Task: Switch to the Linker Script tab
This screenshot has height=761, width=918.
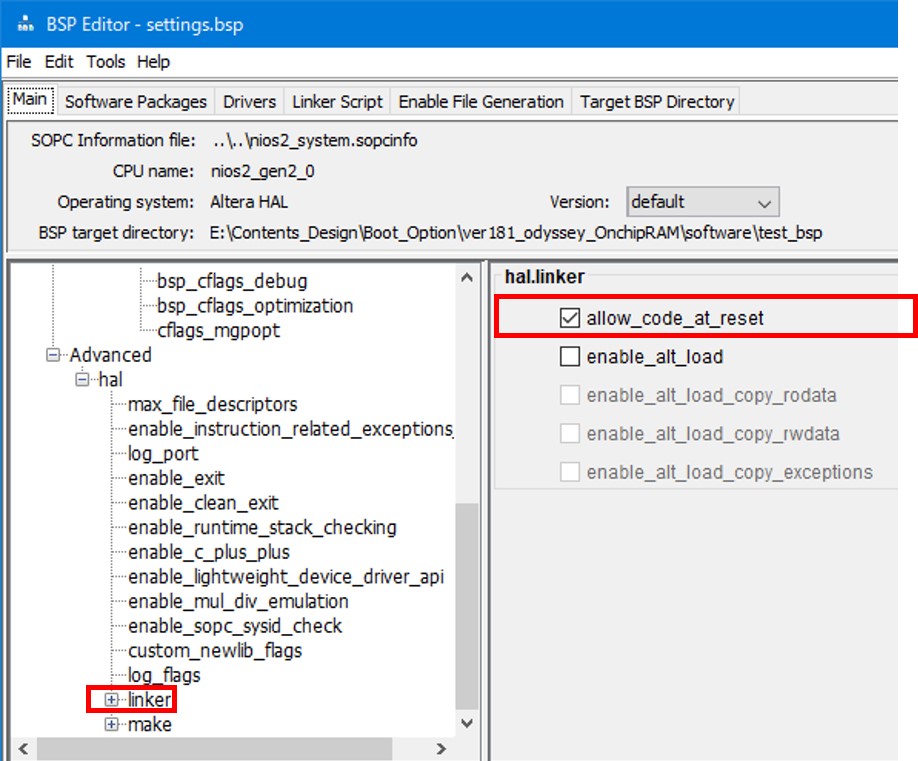Action: click(x=337, y=101)
